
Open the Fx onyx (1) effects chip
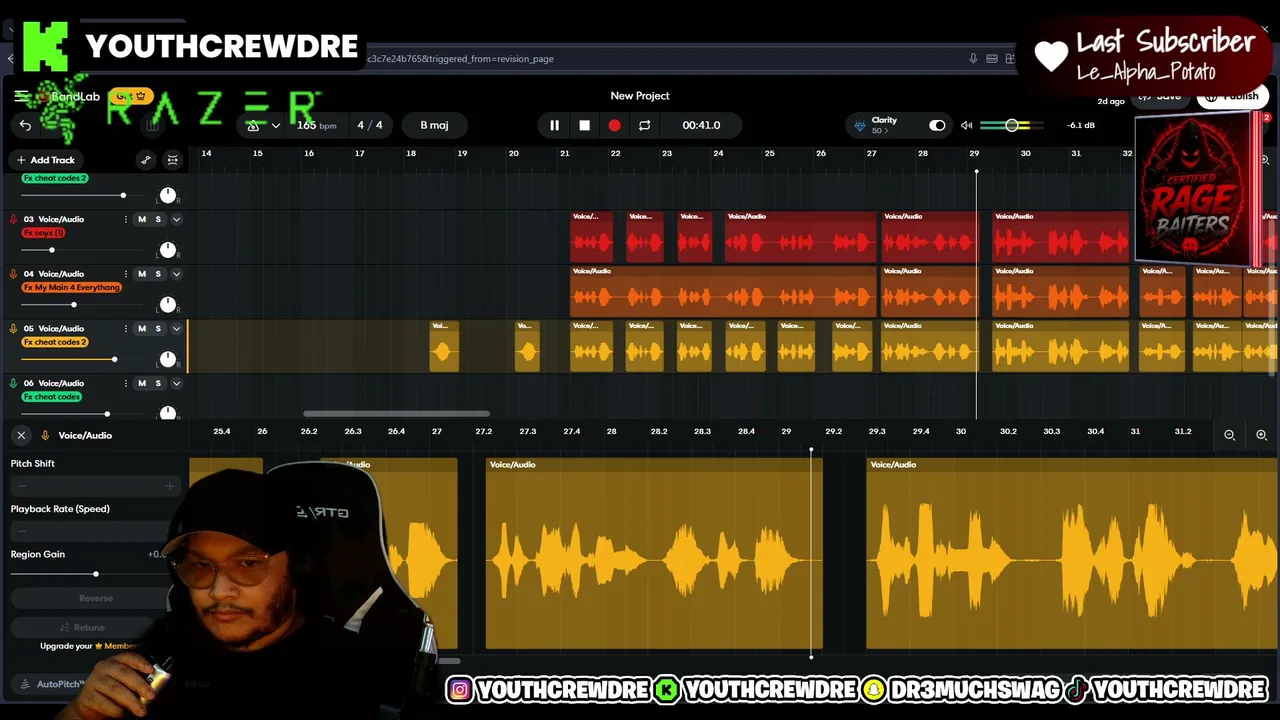pyautogui.click(x=43, y=233)
